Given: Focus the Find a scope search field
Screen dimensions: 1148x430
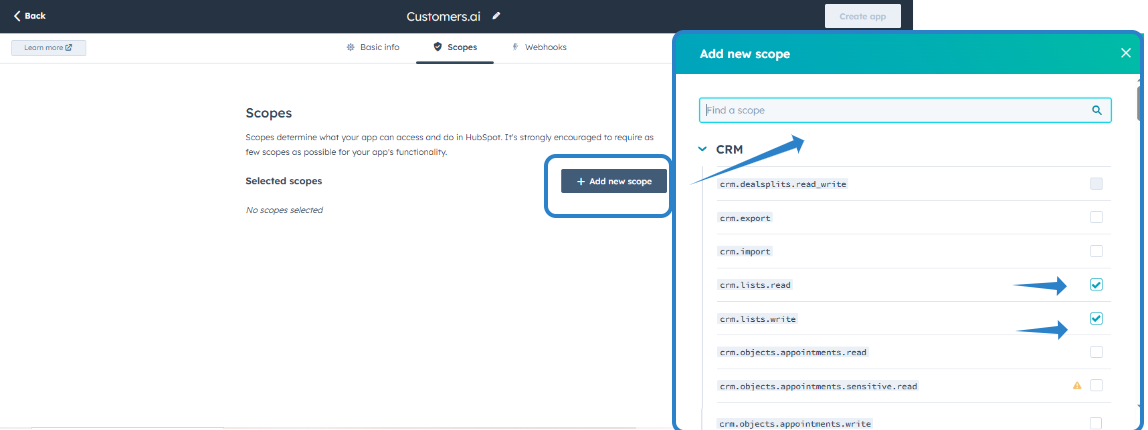Looking at the screenshot, I should point(905,110).
